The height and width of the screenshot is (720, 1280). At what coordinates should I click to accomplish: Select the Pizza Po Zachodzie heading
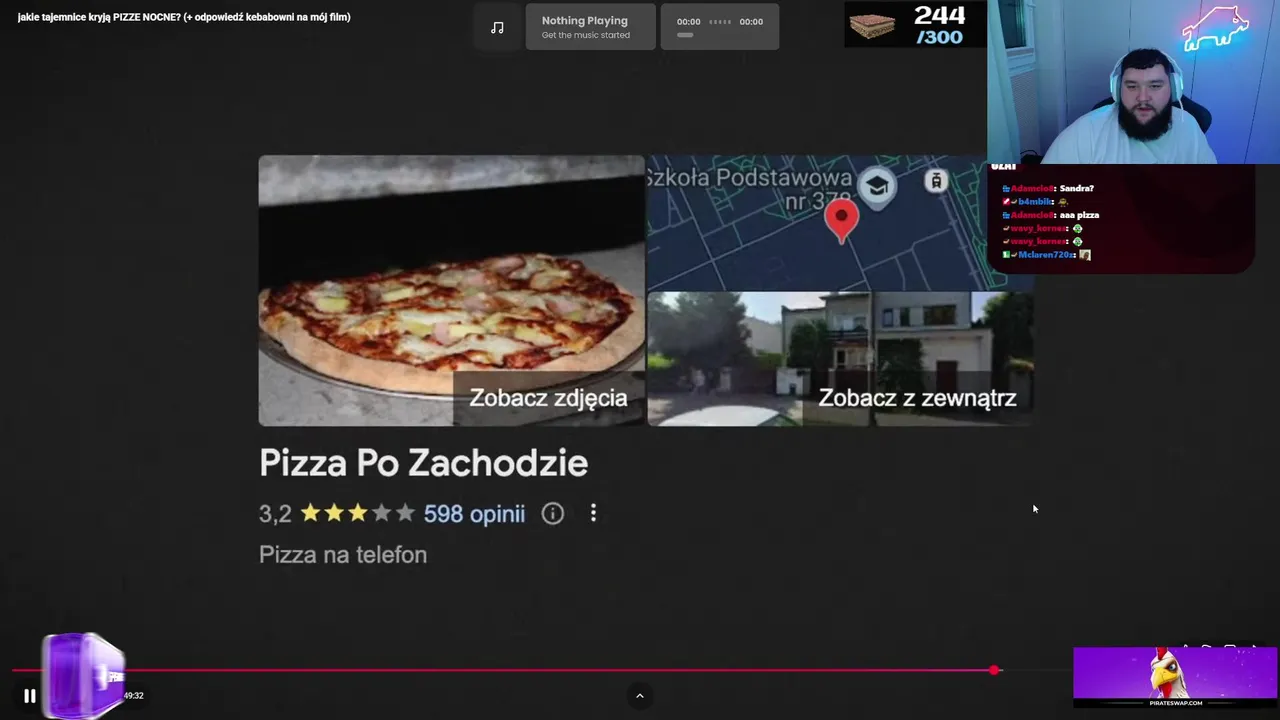[x=423, y=463]
